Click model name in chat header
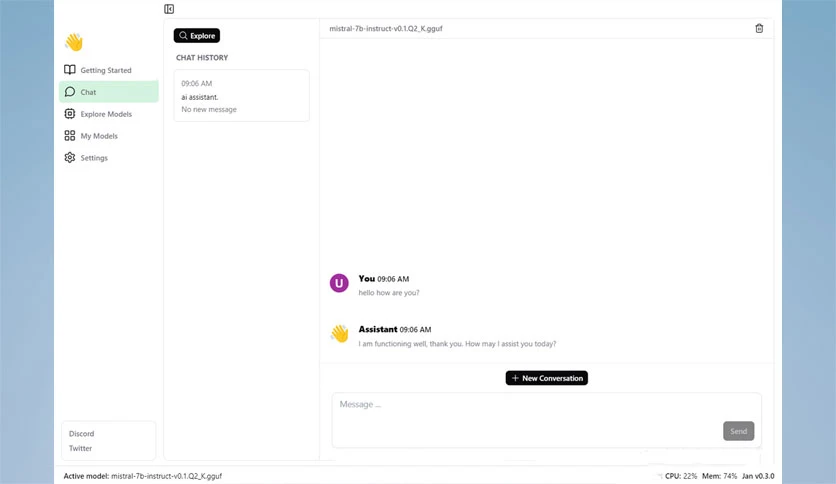This screenshot has height=484, width=836. (386, 29)
